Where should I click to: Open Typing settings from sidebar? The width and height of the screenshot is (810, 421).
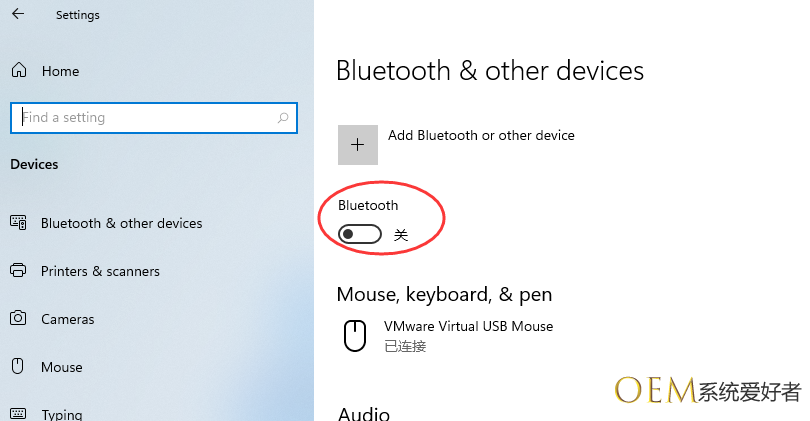coord(62,413)
